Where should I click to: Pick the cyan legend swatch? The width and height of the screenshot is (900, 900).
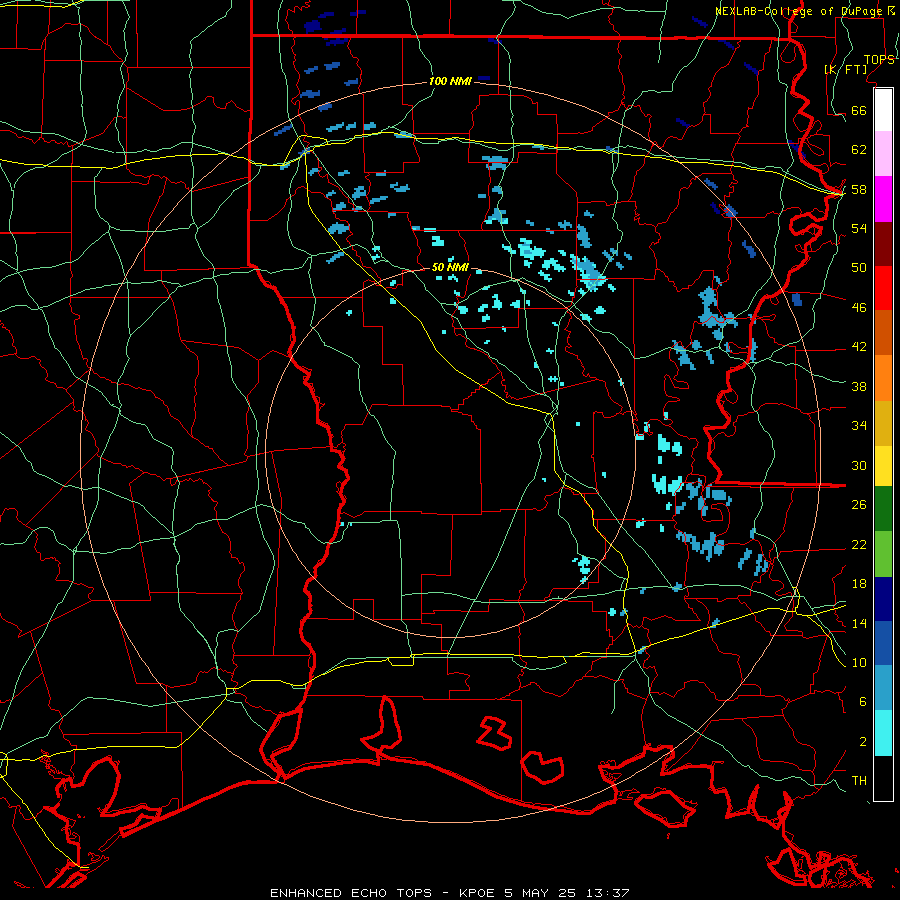coord(883,733)
